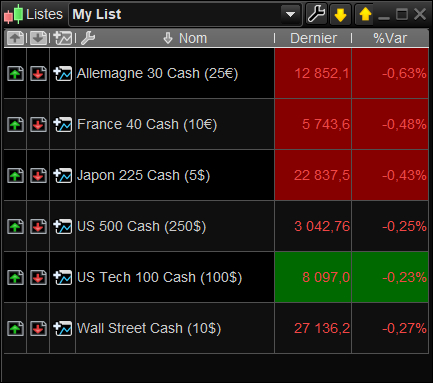Image resolution: width=433 pixels, height=383 pixels.
Task: Select the US 500 Cash (250$) row name
Action: coord(141,227)
